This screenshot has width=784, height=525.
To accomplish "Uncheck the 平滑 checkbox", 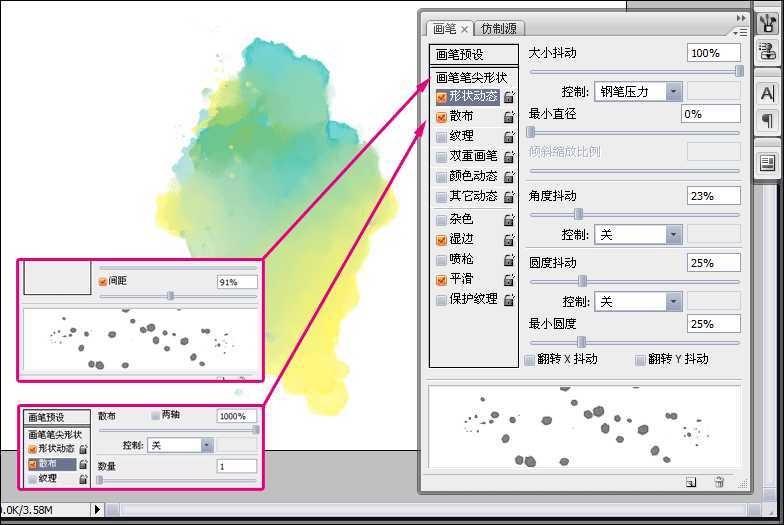I will (441, 280).
